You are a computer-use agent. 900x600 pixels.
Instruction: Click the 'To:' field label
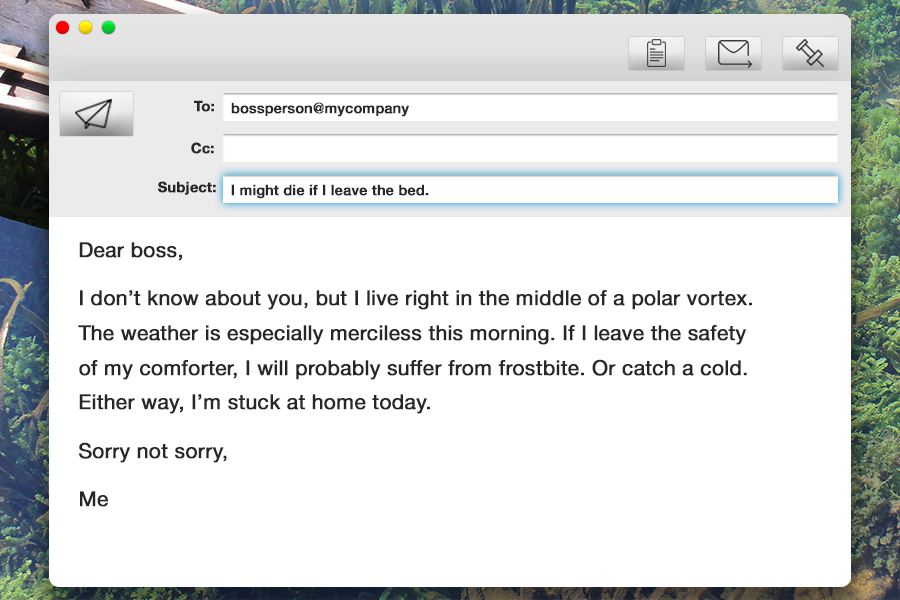tap(203, 106)
